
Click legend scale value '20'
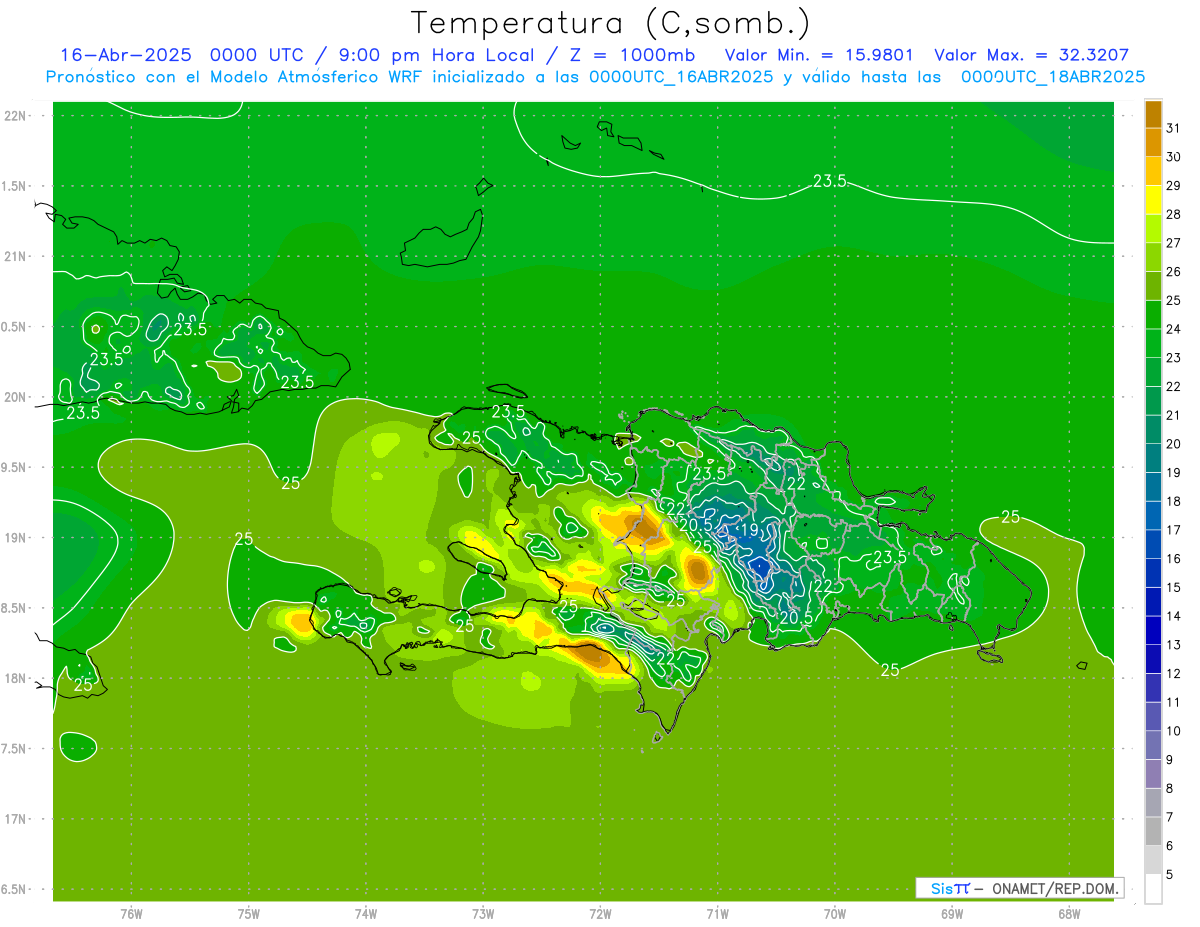point(1173,444)
